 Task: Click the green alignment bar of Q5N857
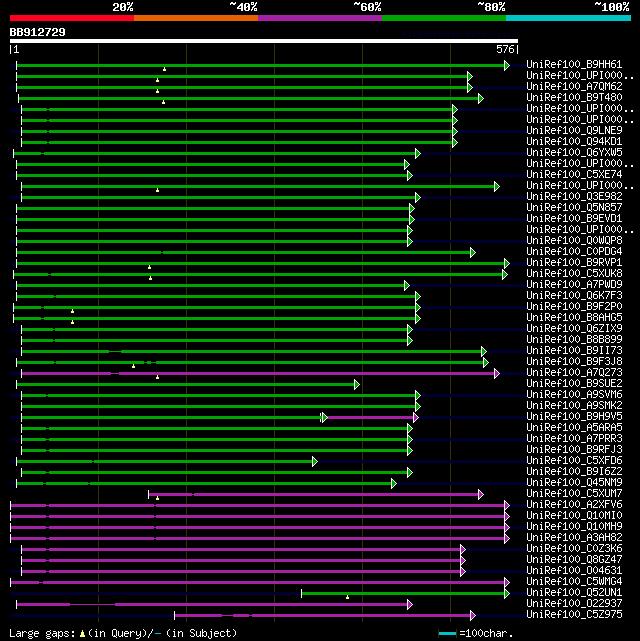tap(213, 208)
